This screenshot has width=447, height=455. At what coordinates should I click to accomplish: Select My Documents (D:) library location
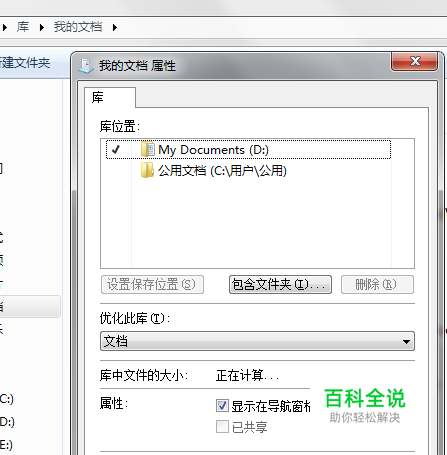[x=248, y=150]
